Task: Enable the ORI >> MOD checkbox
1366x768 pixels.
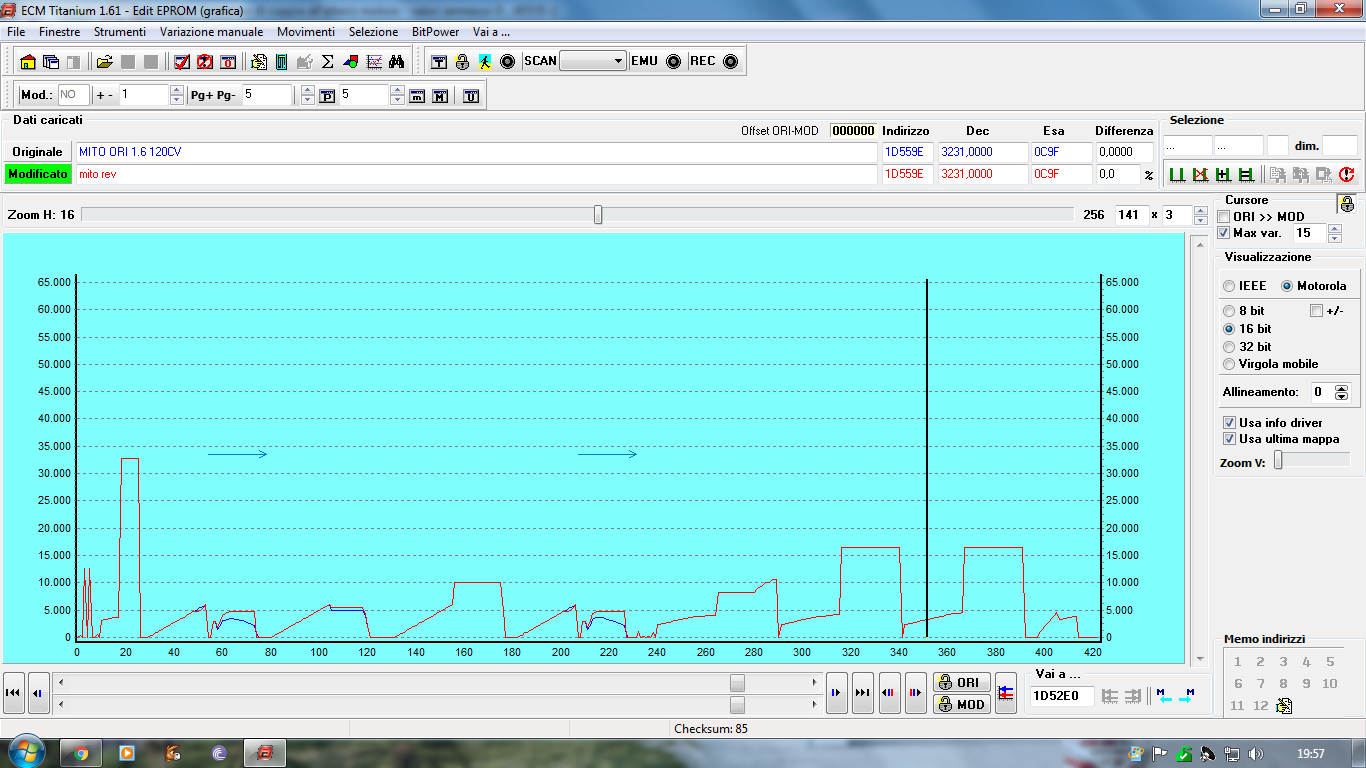Action: point(1224,217)
